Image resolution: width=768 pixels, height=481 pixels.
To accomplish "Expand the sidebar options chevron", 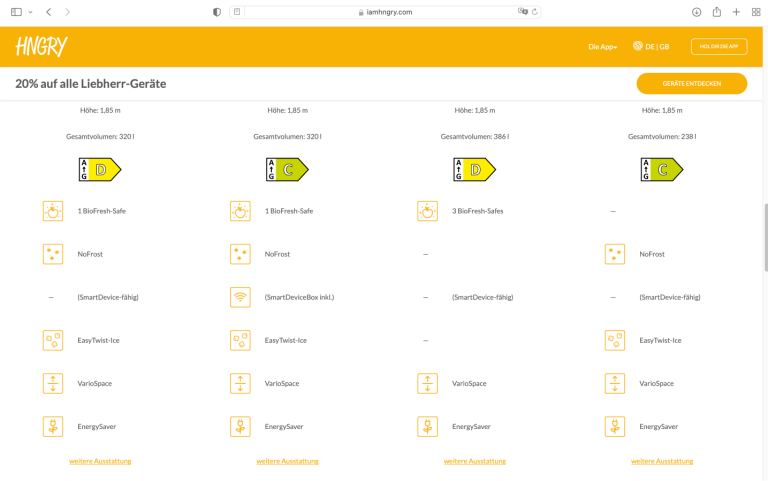I will coord(30,12).
